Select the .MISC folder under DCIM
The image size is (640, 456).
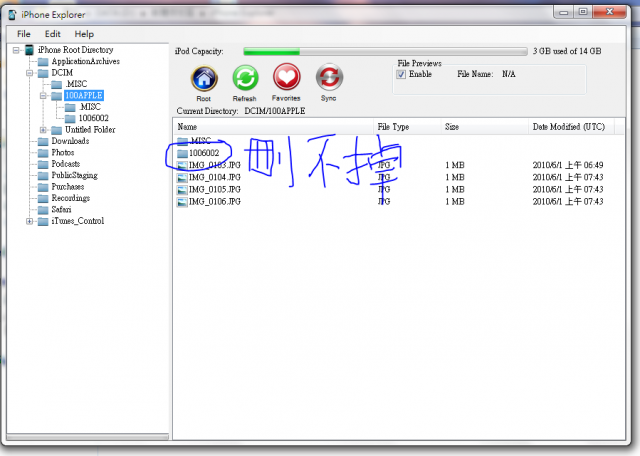click(x=76, y=84)
